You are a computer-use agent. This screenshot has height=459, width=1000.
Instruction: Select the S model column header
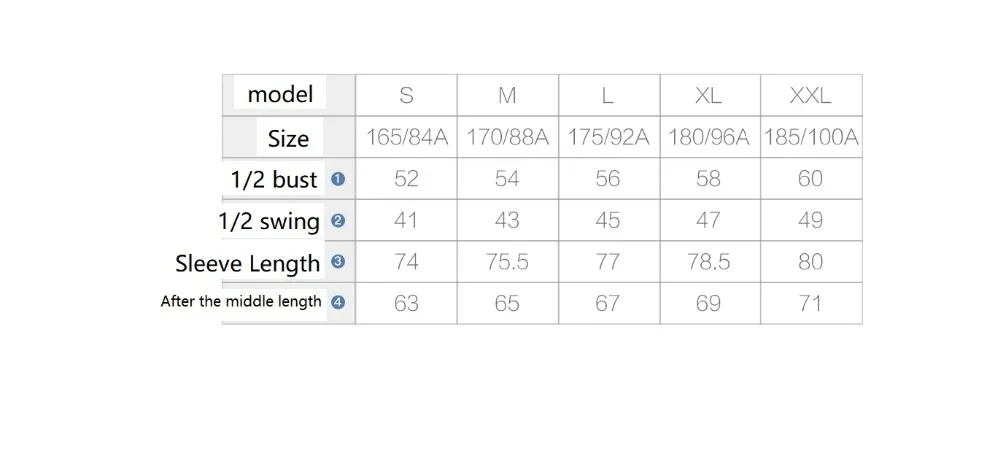406,95
